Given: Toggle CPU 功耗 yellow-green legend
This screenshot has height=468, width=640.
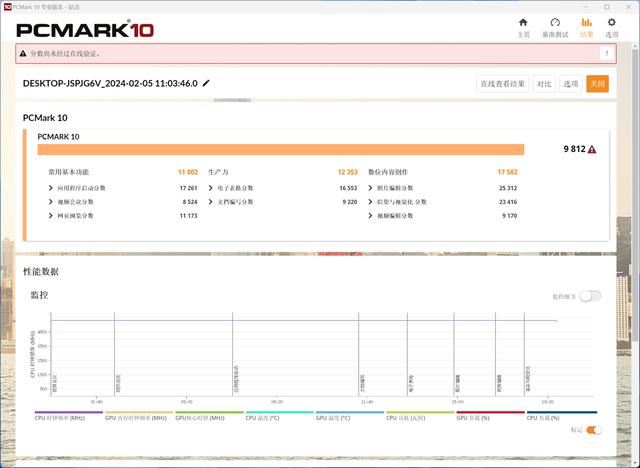Looking at the screenshot, I should (x=420, y=416).
